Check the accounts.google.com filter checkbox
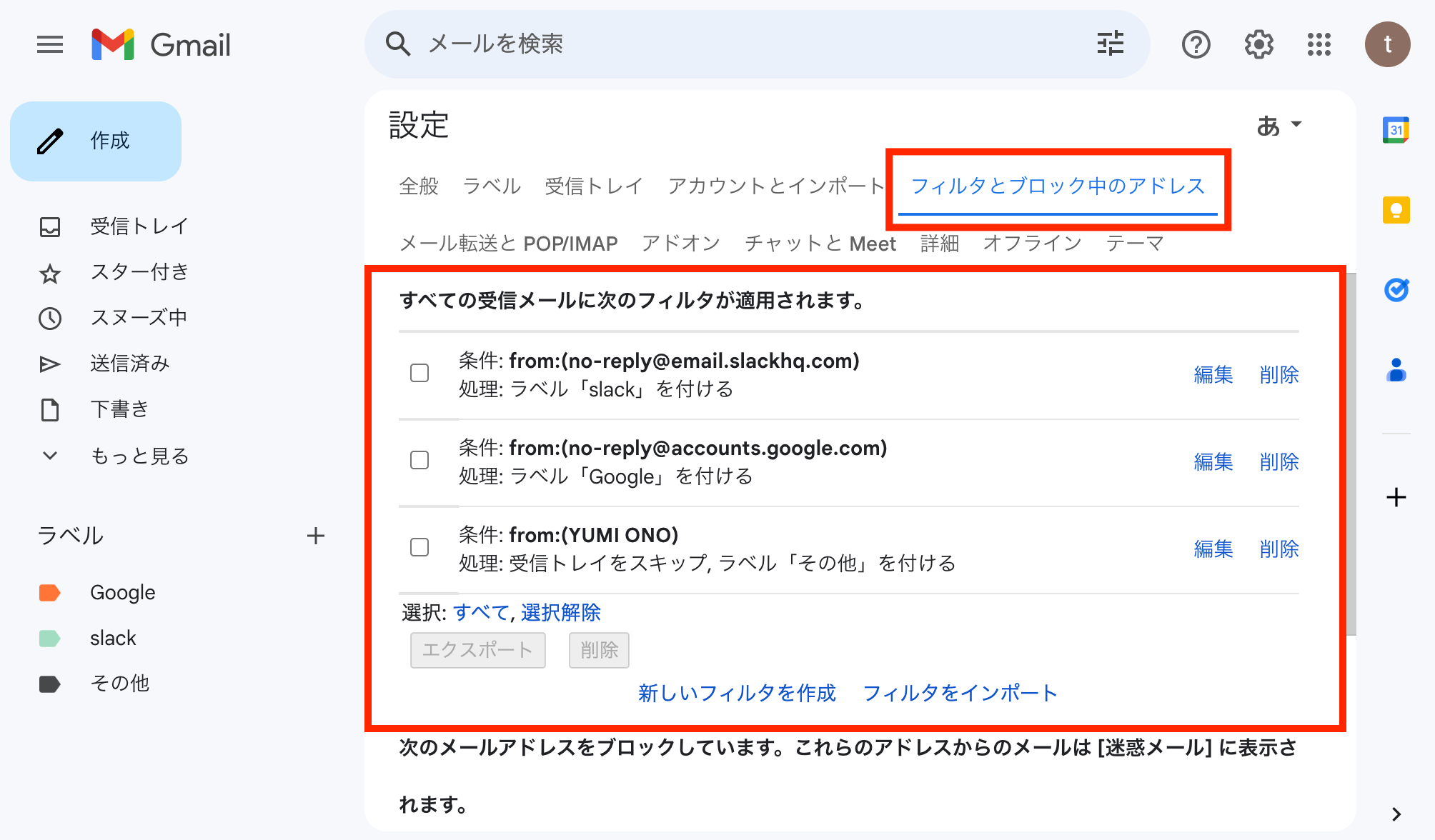The width and height of the screenshot is (1435, 840). [x=419, y=460]
